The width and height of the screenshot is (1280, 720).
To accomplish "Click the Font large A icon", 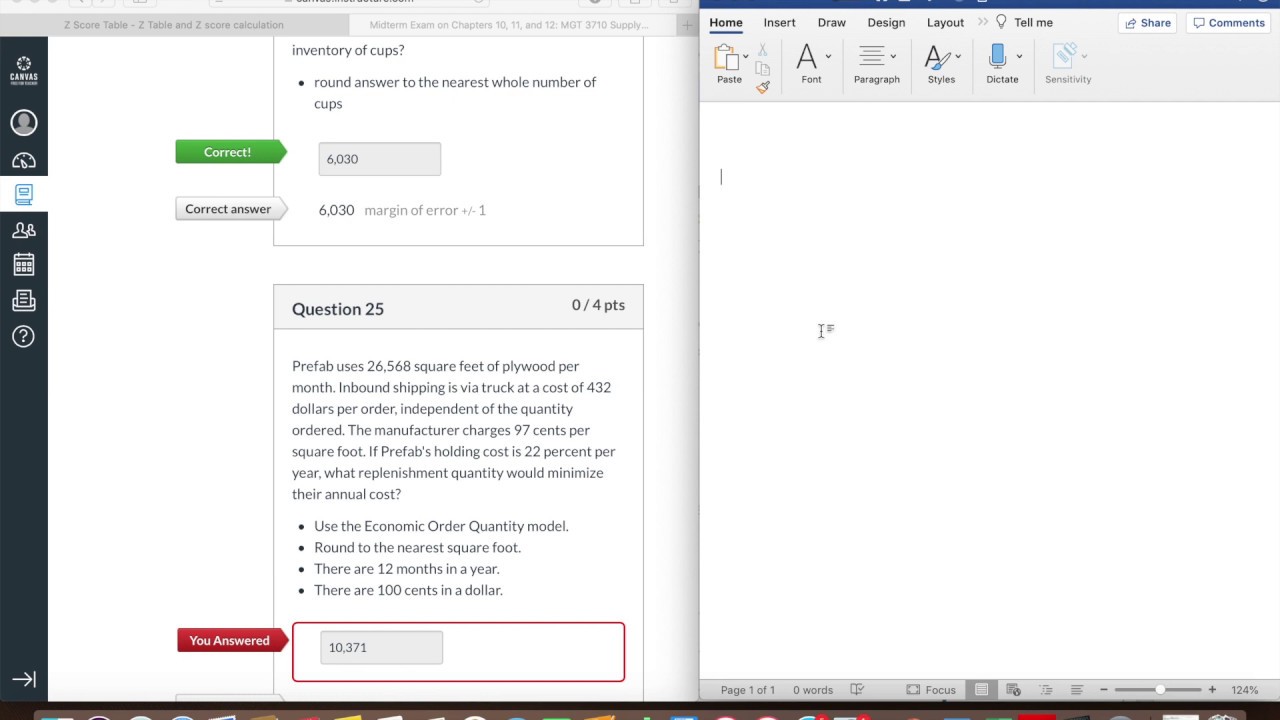I will [x=807, y=57].
